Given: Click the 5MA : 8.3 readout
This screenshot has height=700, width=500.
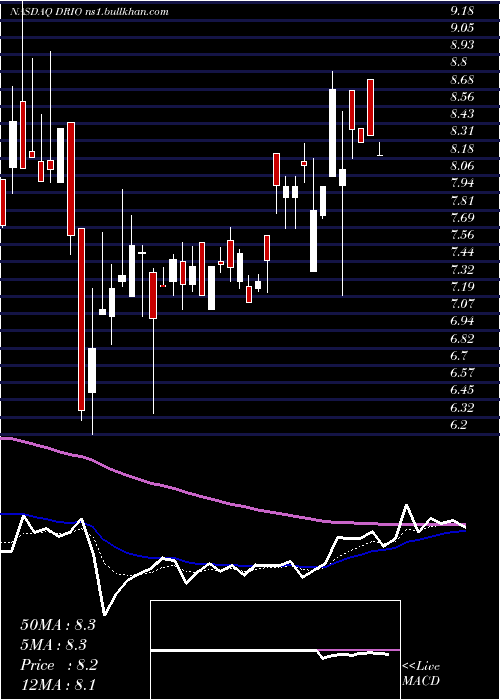Looking at the screenshot, I should (x=53, y=645).
